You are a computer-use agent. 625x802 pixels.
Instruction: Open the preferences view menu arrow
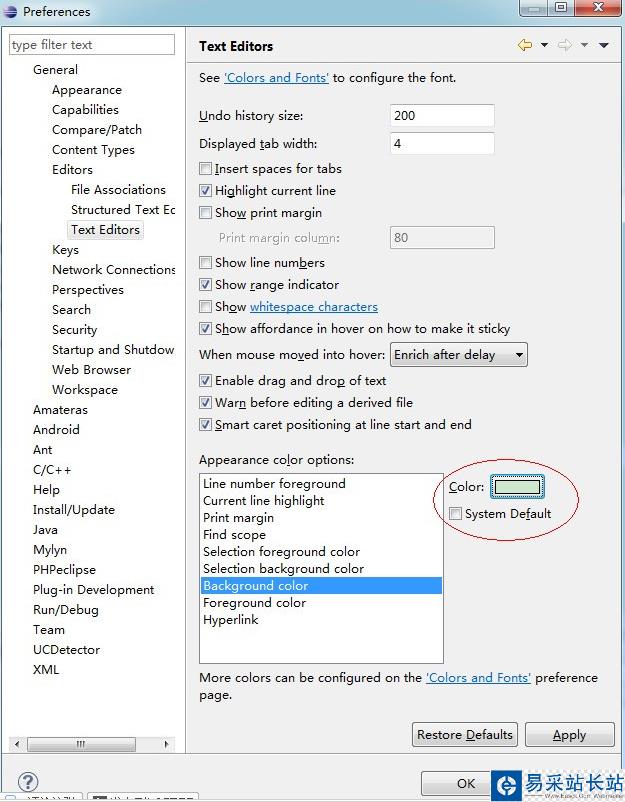(604, 45)
